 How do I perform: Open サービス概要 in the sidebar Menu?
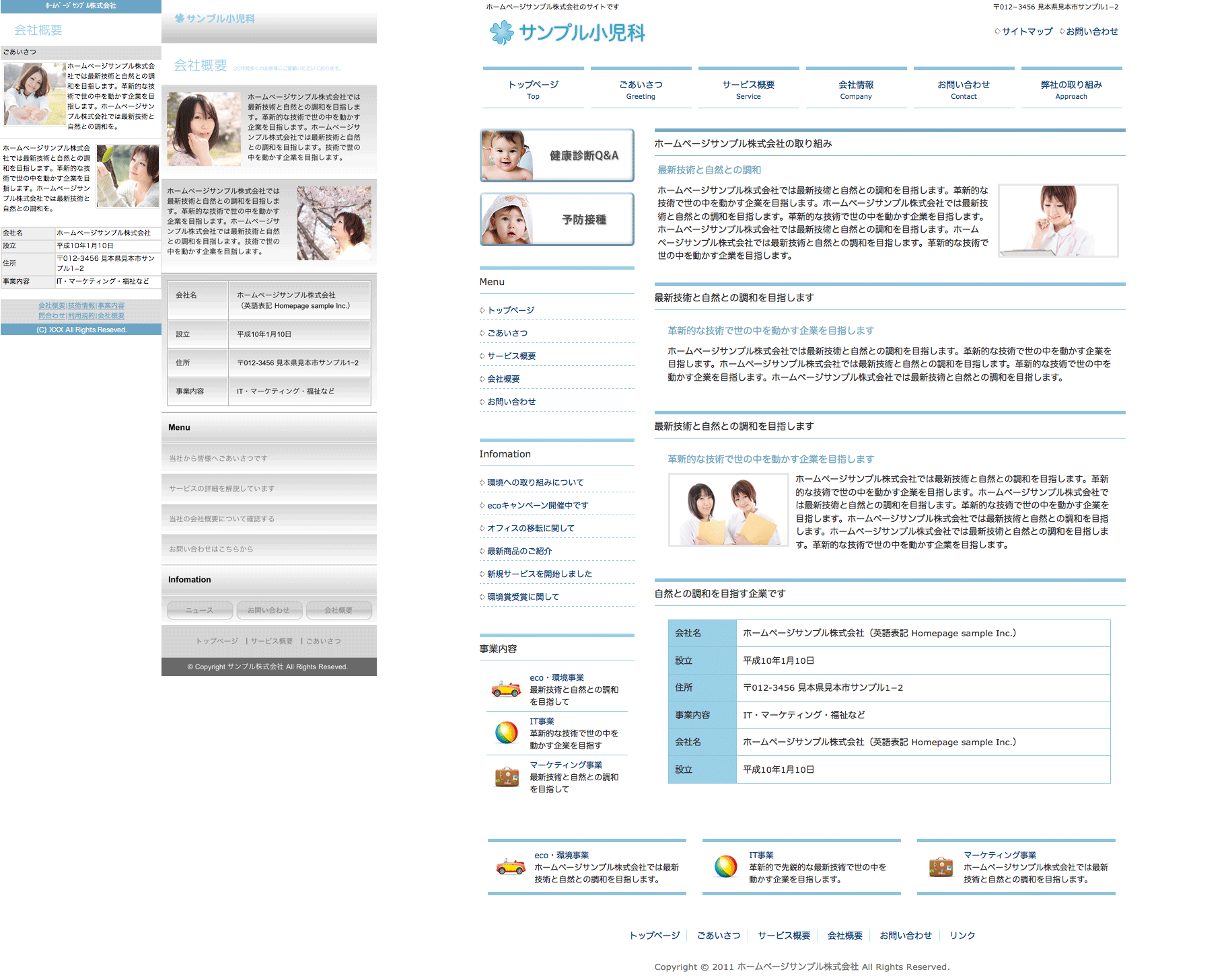click(511, 356)
